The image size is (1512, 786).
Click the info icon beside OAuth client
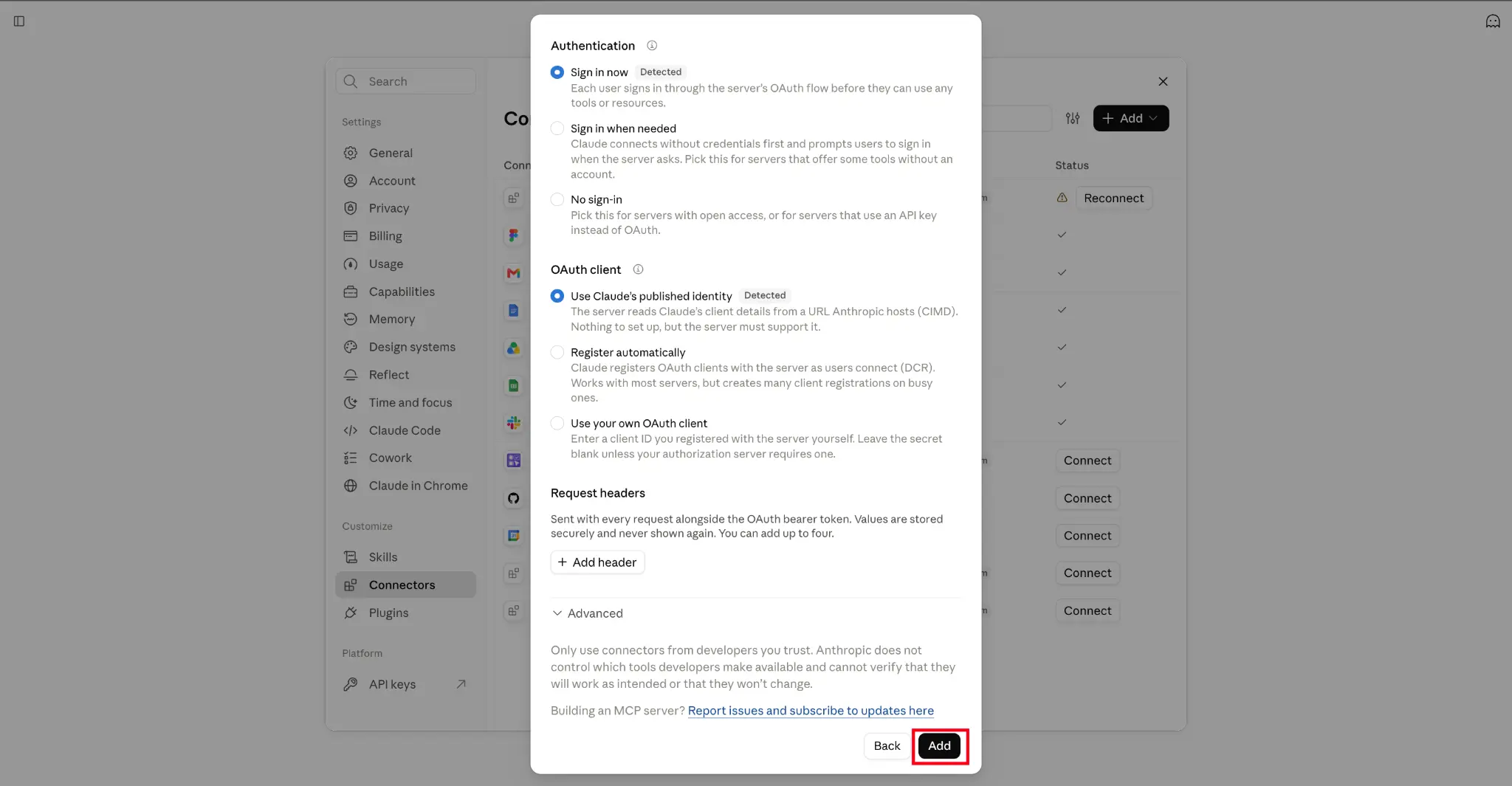tap(639, 269)
